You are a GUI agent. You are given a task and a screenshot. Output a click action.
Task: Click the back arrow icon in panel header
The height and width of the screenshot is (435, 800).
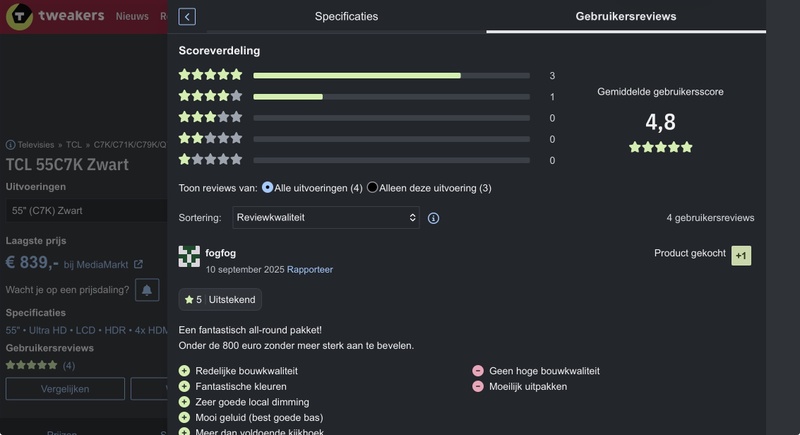coord(187,16)
